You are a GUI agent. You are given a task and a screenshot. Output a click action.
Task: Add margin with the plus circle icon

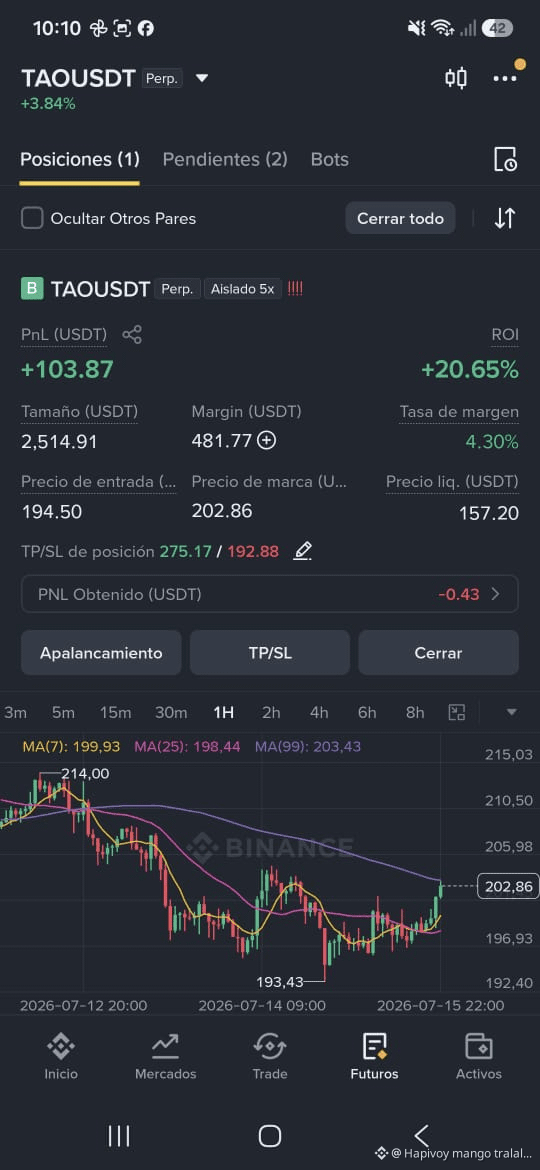[x=266, y=441]
